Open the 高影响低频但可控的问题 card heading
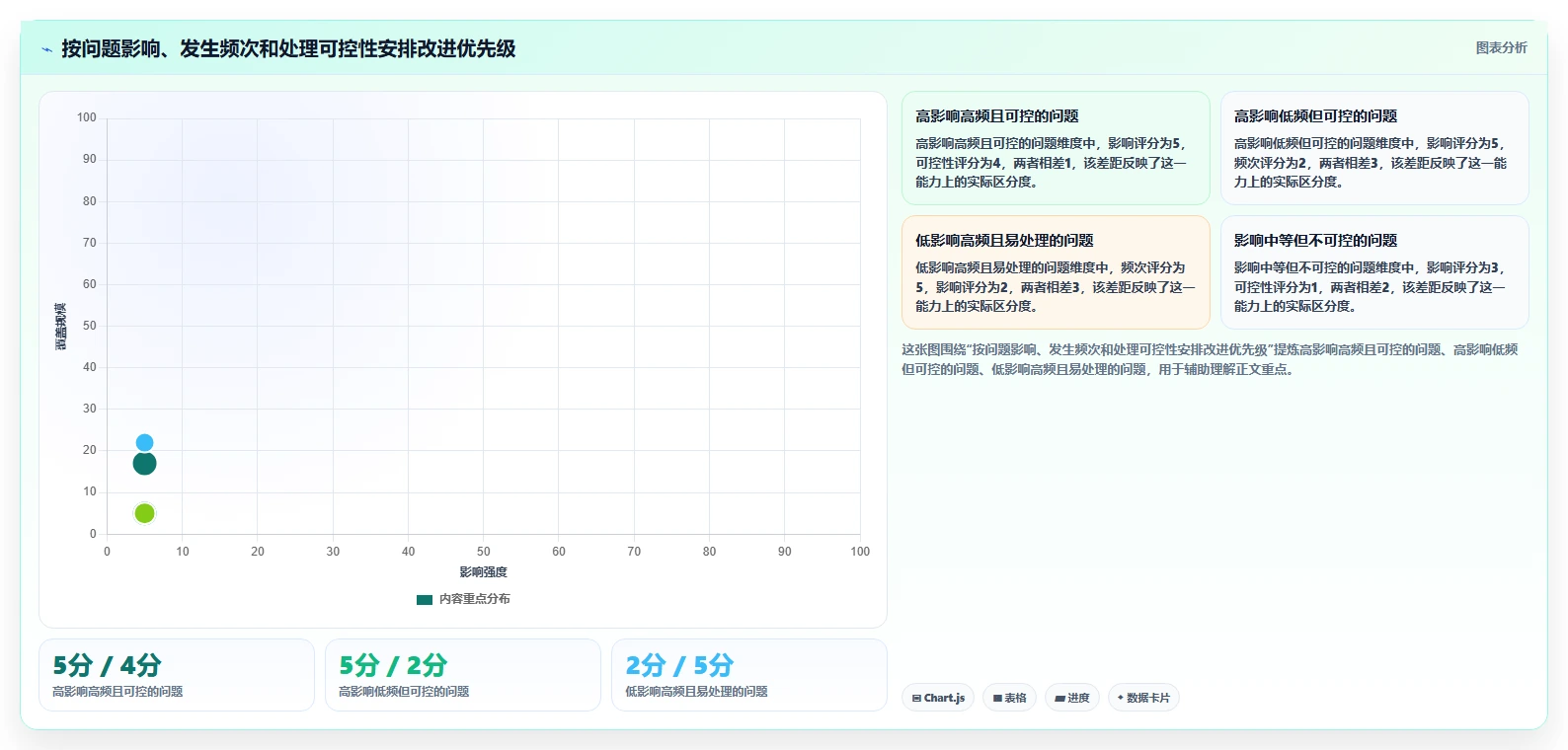This screenshot has width=1568, height=750. [1315, 116]
